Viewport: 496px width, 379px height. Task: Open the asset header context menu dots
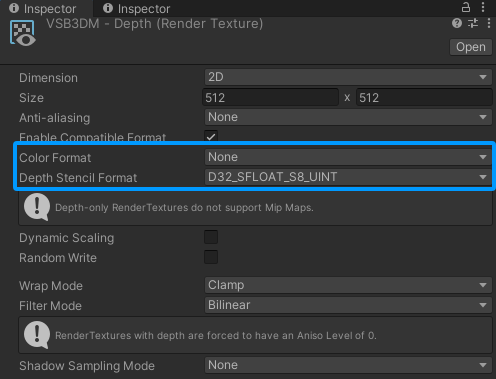(x=489, y=23)
